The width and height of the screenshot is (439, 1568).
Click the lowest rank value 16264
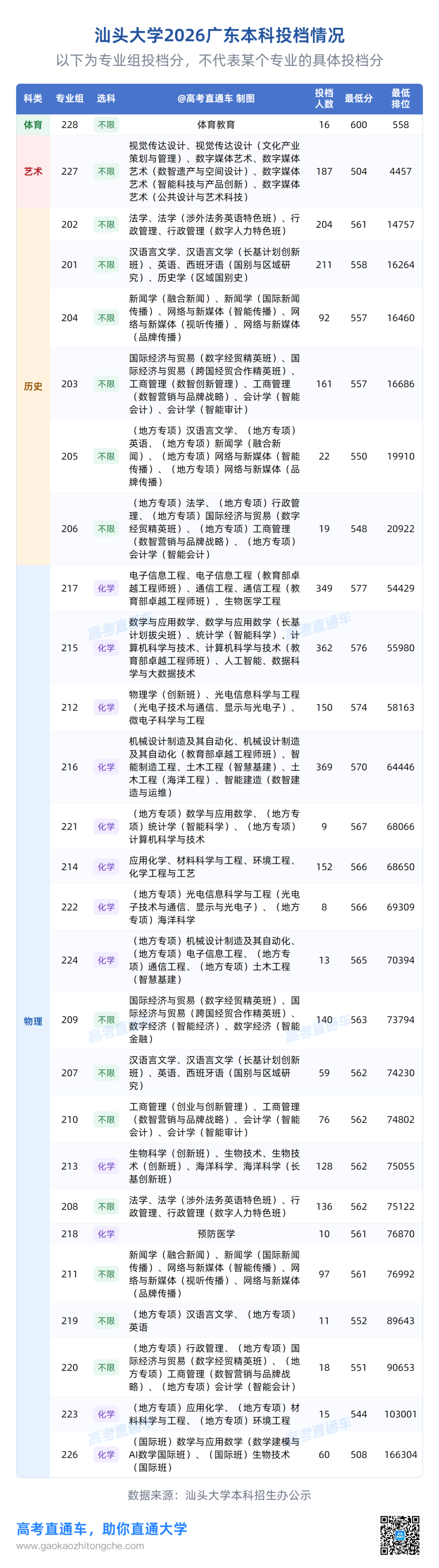coord(401,265)
